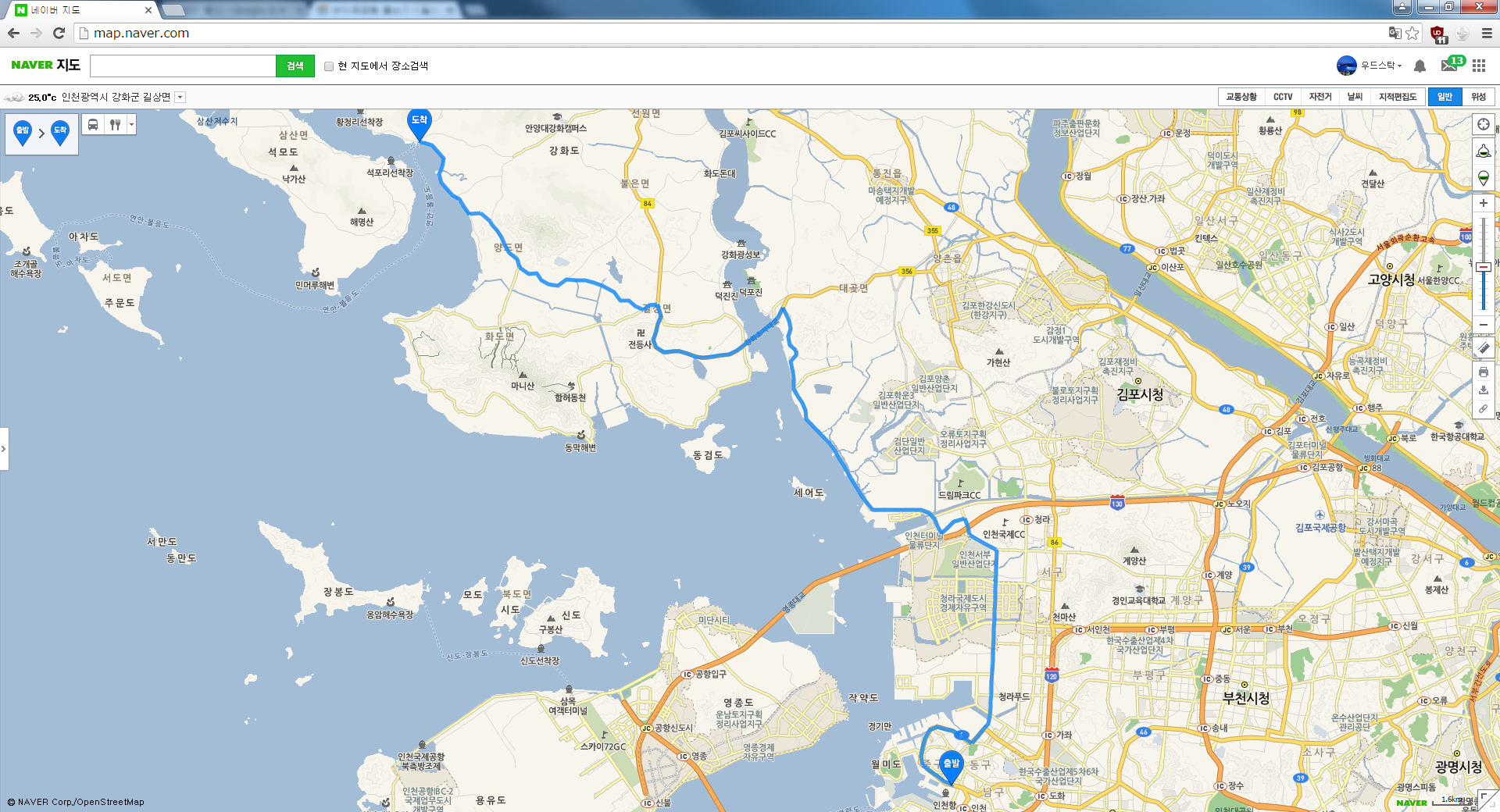Select the 일반 standard map view
1500x812 pixels.
[x=1445, y=97]
